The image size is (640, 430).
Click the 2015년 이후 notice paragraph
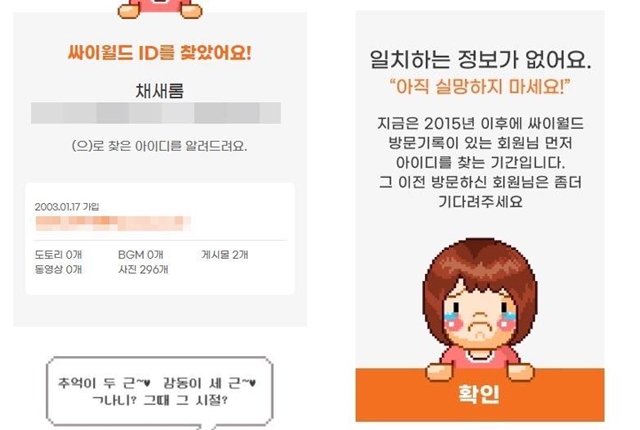click(x=480, y=162)
